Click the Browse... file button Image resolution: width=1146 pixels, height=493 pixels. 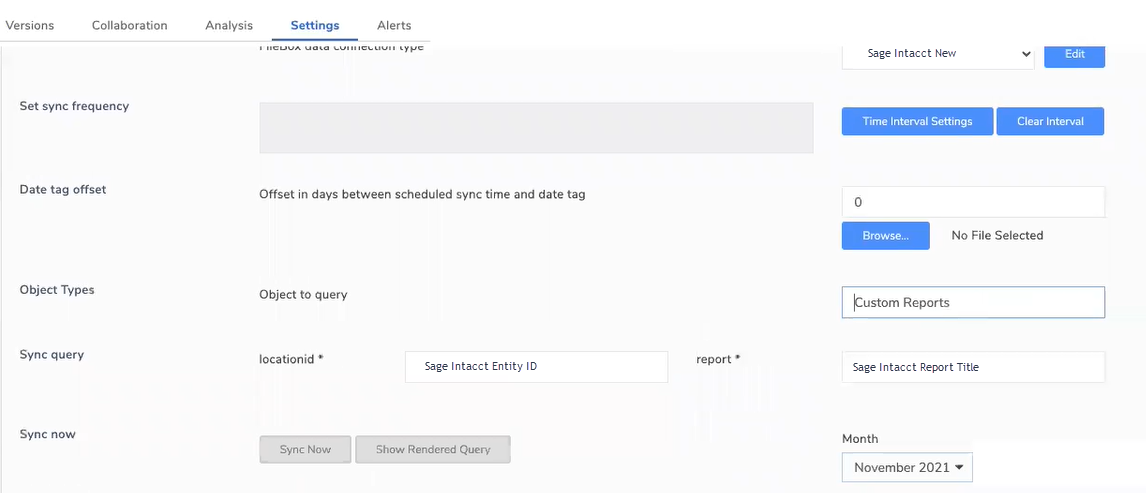885,236
